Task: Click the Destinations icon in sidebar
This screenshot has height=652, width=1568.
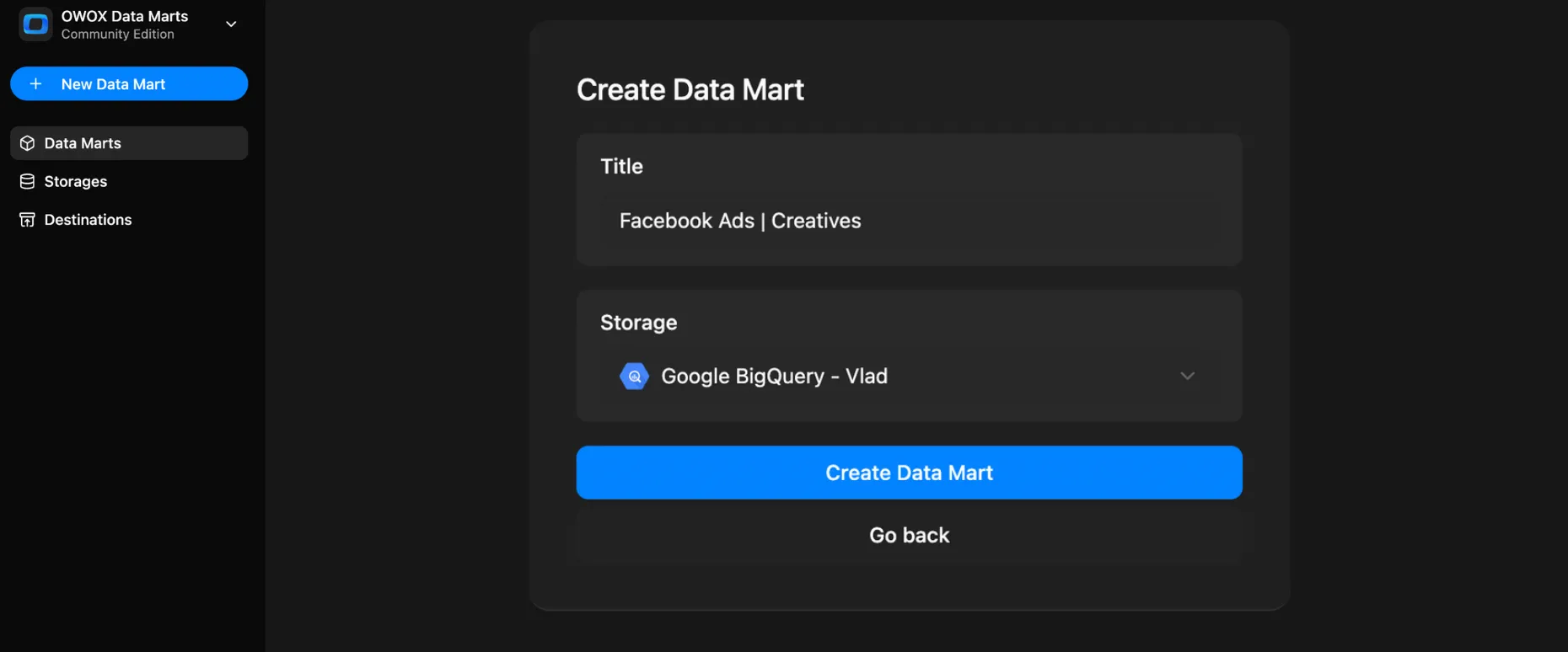Action: click(x=27, y=219)
